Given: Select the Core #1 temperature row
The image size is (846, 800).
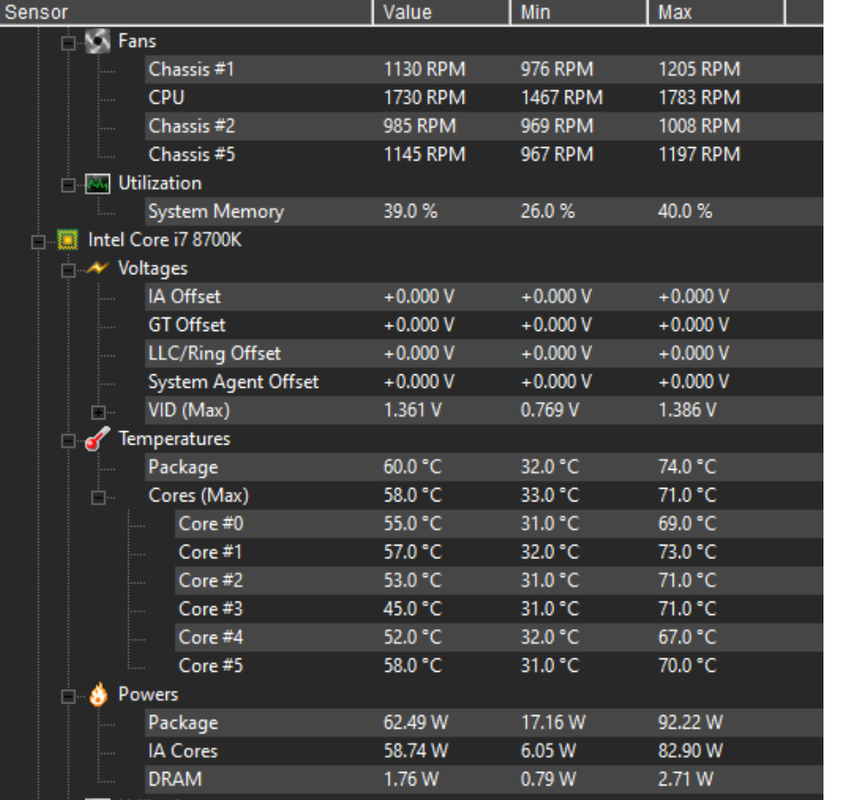Looking at the screenshot, I should pos(499,552).
